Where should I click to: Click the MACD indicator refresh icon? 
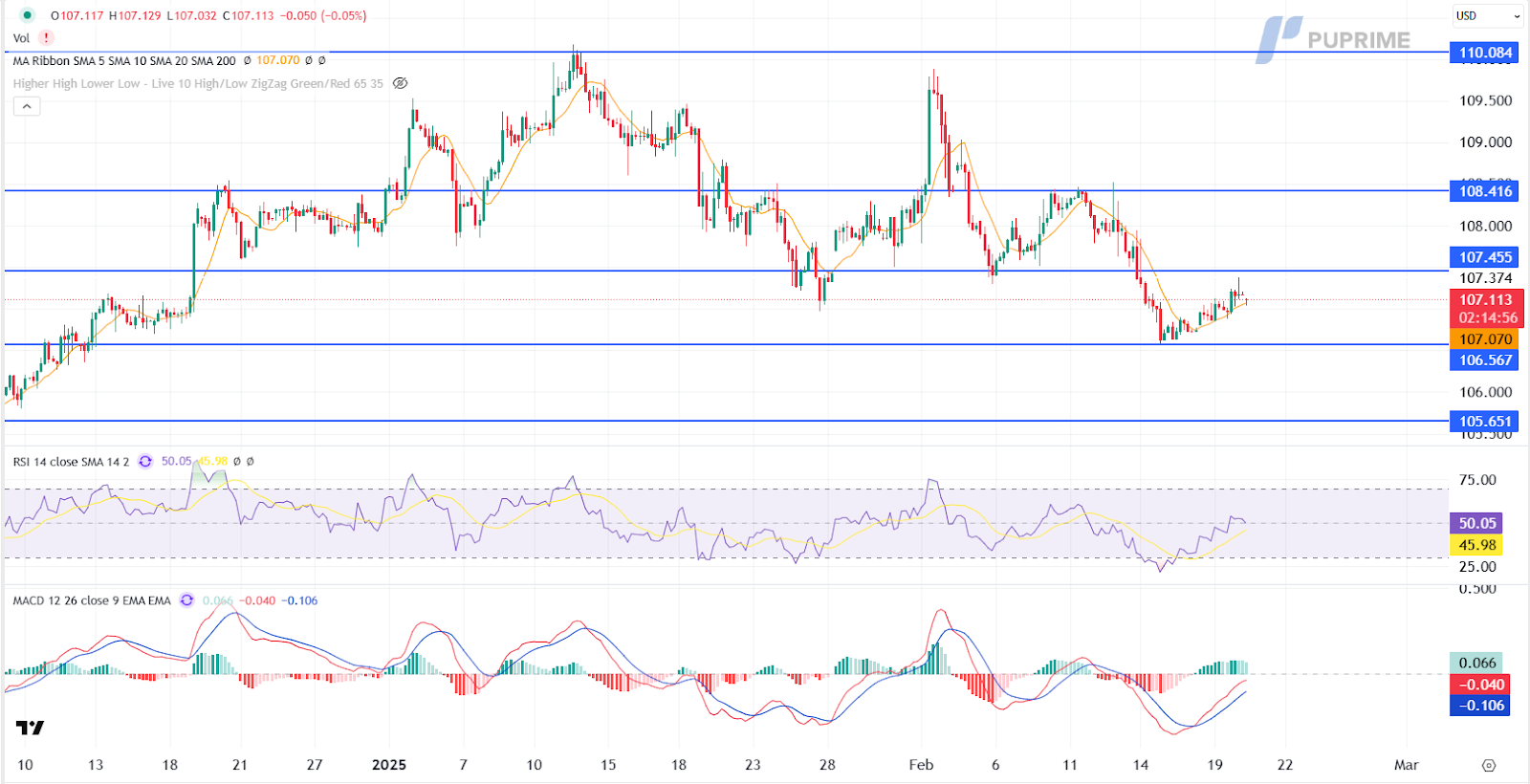tap(186, 600)
